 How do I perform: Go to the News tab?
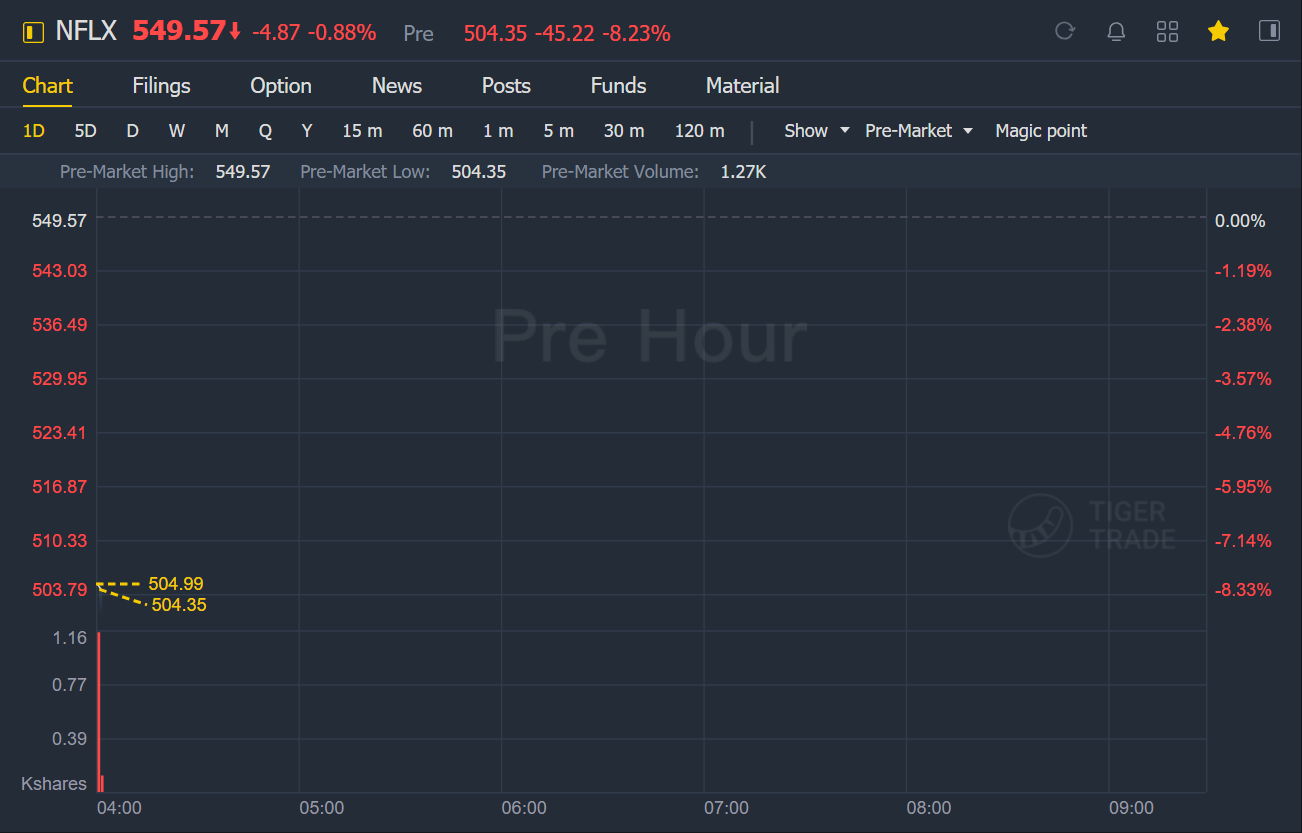tap(397, 86)
